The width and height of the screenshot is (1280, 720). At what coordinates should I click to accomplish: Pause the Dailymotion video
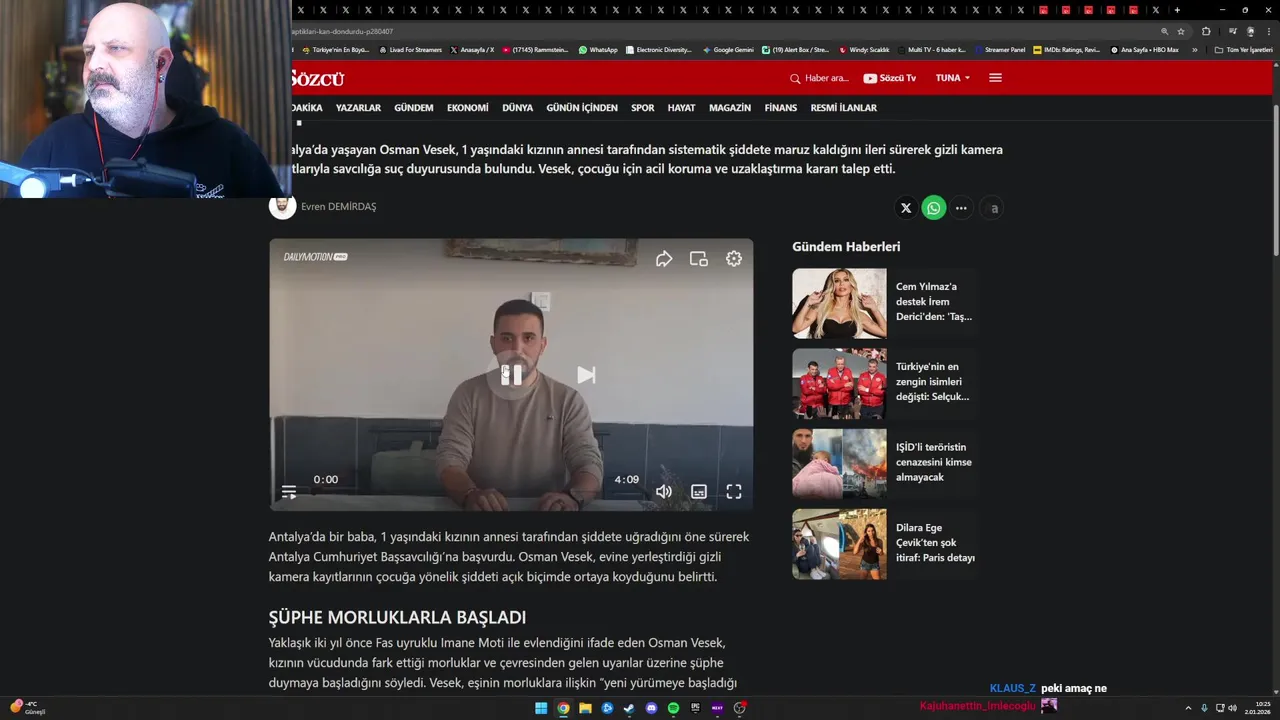(x=511, y=375)
